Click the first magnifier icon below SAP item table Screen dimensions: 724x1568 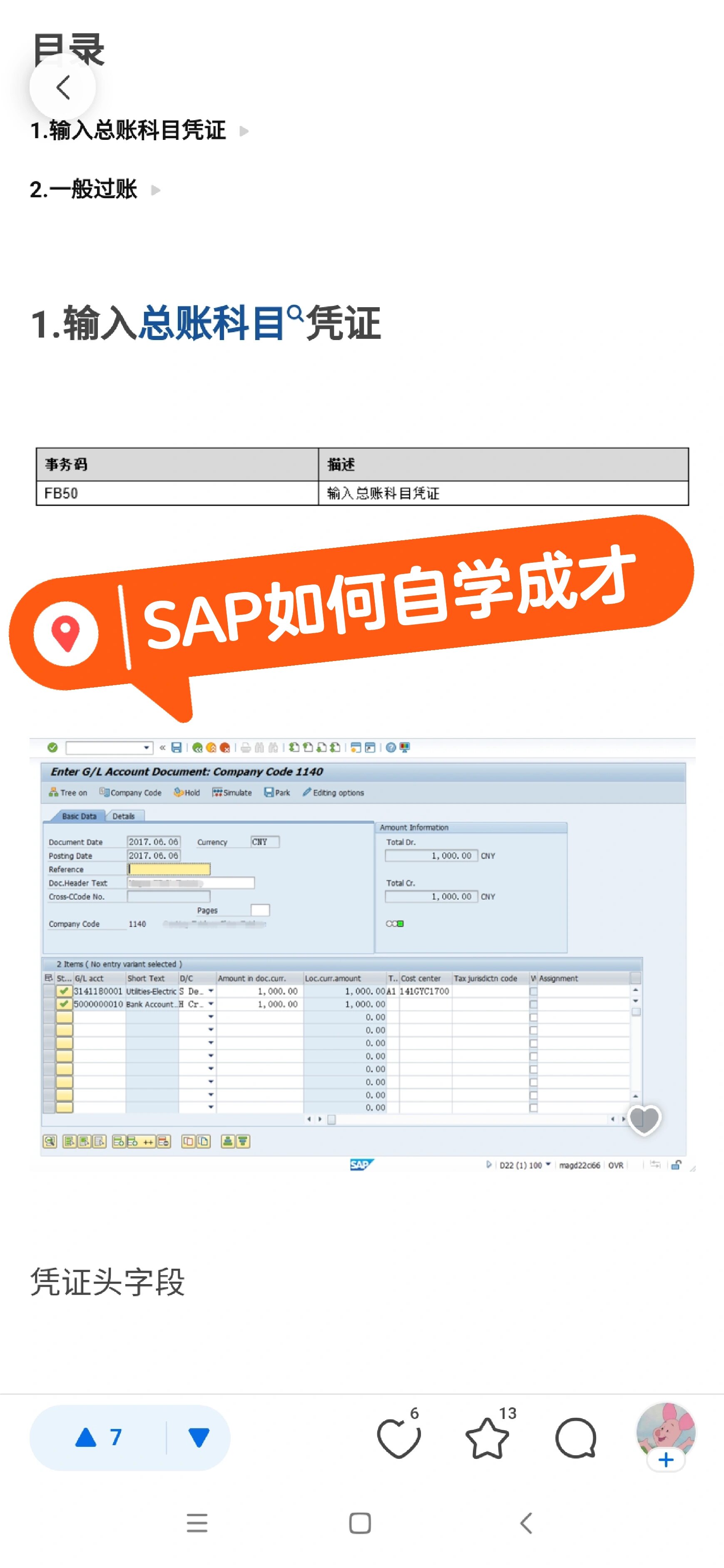coord(49,1141)
